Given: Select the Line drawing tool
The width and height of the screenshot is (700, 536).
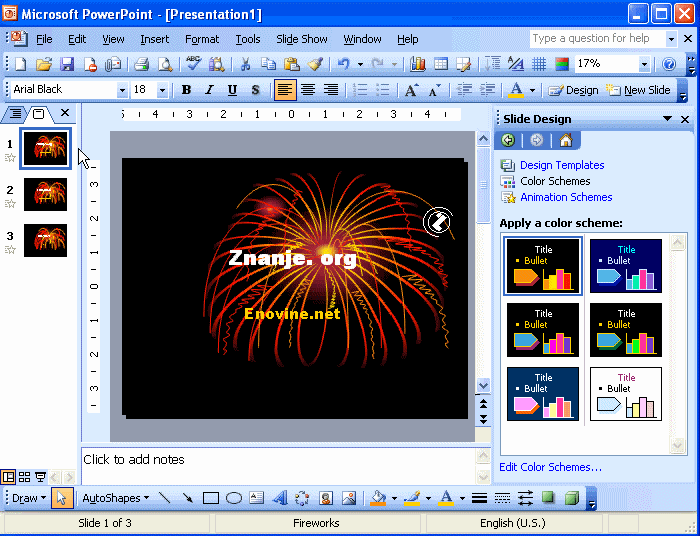Looking at the screenshot, I should coord(164,498).
